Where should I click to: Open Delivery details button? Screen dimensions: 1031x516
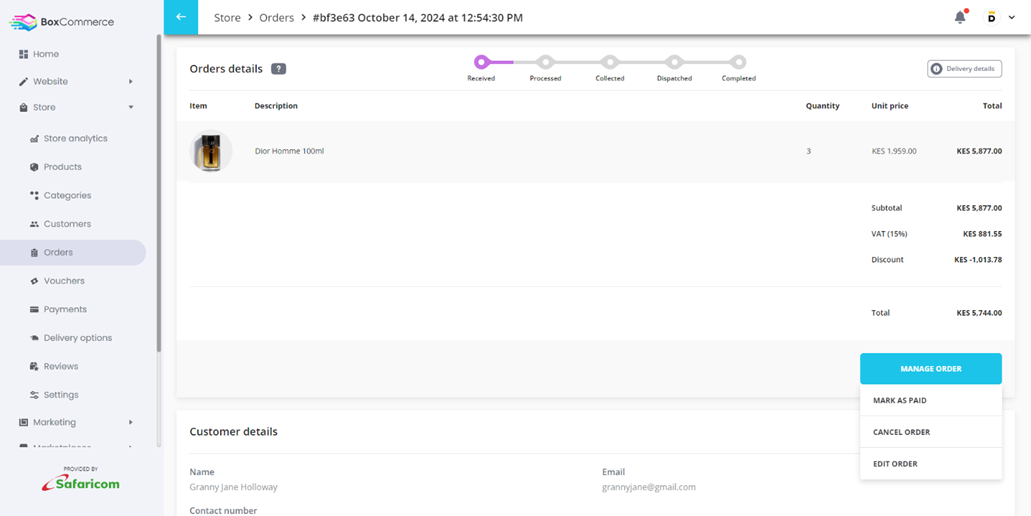965,69
